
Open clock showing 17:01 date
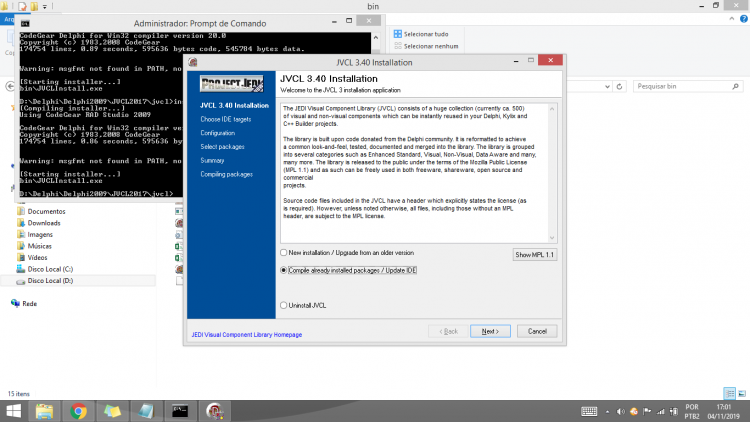[724, 411]
